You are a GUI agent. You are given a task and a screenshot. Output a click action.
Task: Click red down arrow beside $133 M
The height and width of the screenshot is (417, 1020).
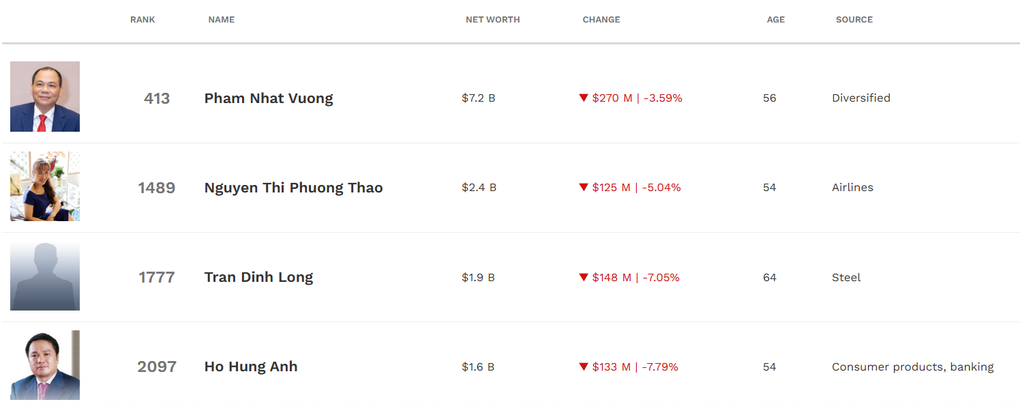point(584,367)
